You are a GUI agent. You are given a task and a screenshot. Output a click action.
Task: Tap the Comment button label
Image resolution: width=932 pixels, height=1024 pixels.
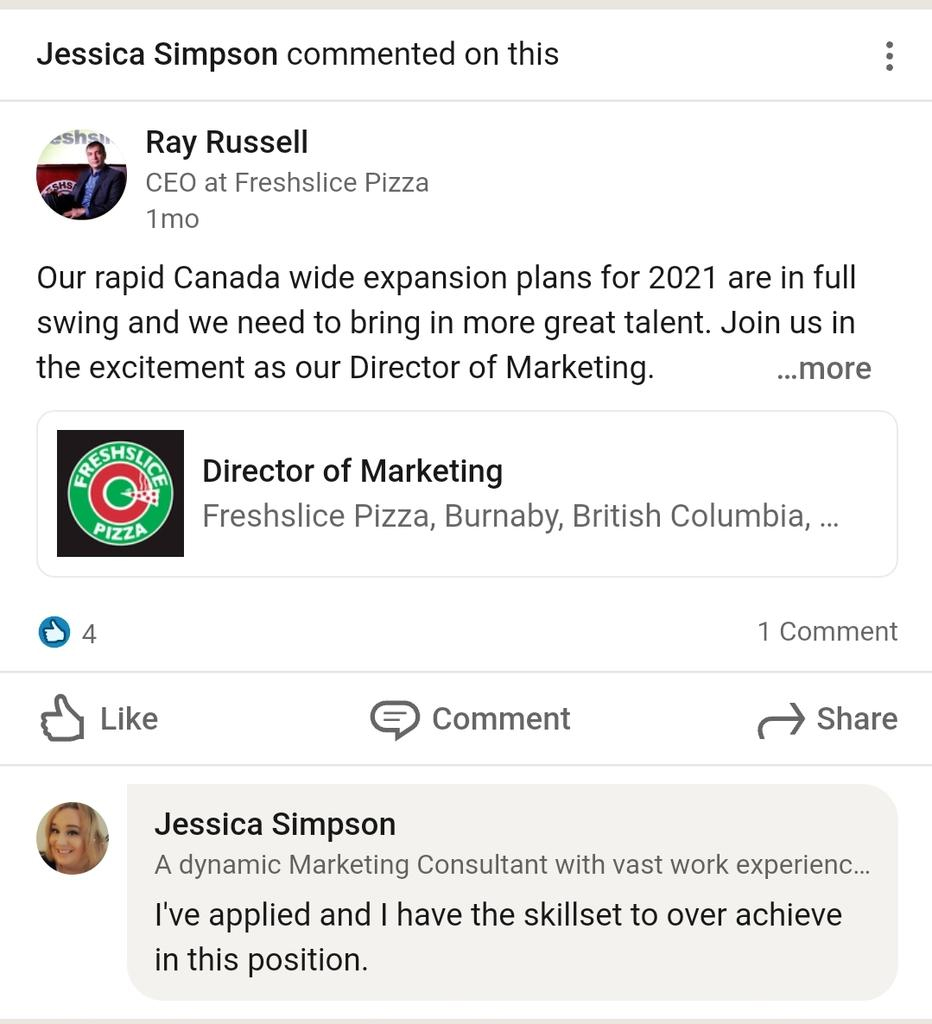pos(501,719)
